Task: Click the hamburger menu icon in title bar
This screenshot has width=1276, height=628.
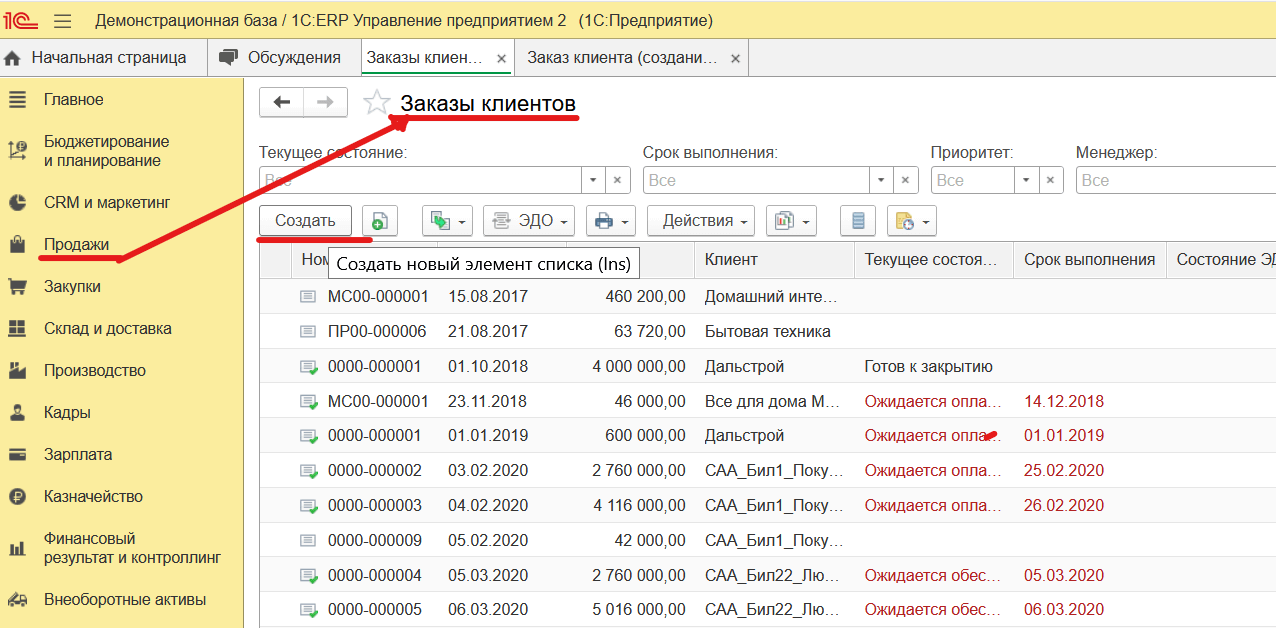Action: [62, 19]
